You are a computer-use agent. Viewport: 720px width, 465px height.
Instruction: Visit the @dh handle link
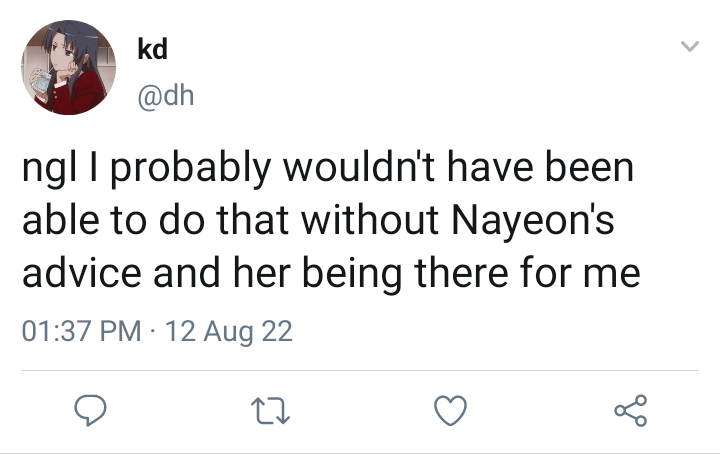pos(166,96)
